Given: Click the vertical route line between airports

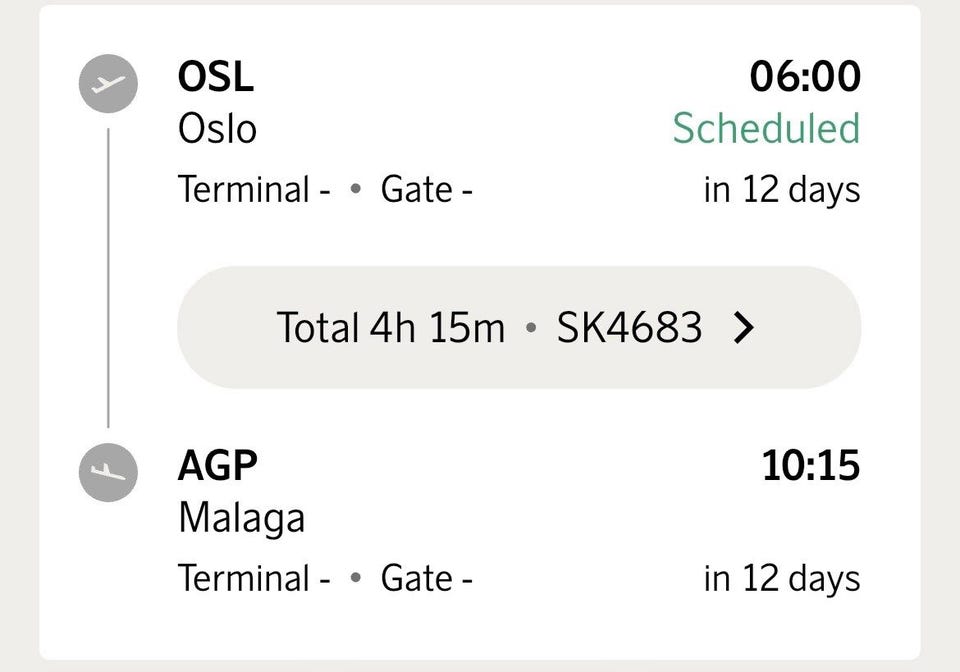Looking at the screenshot, I should 108,278.
